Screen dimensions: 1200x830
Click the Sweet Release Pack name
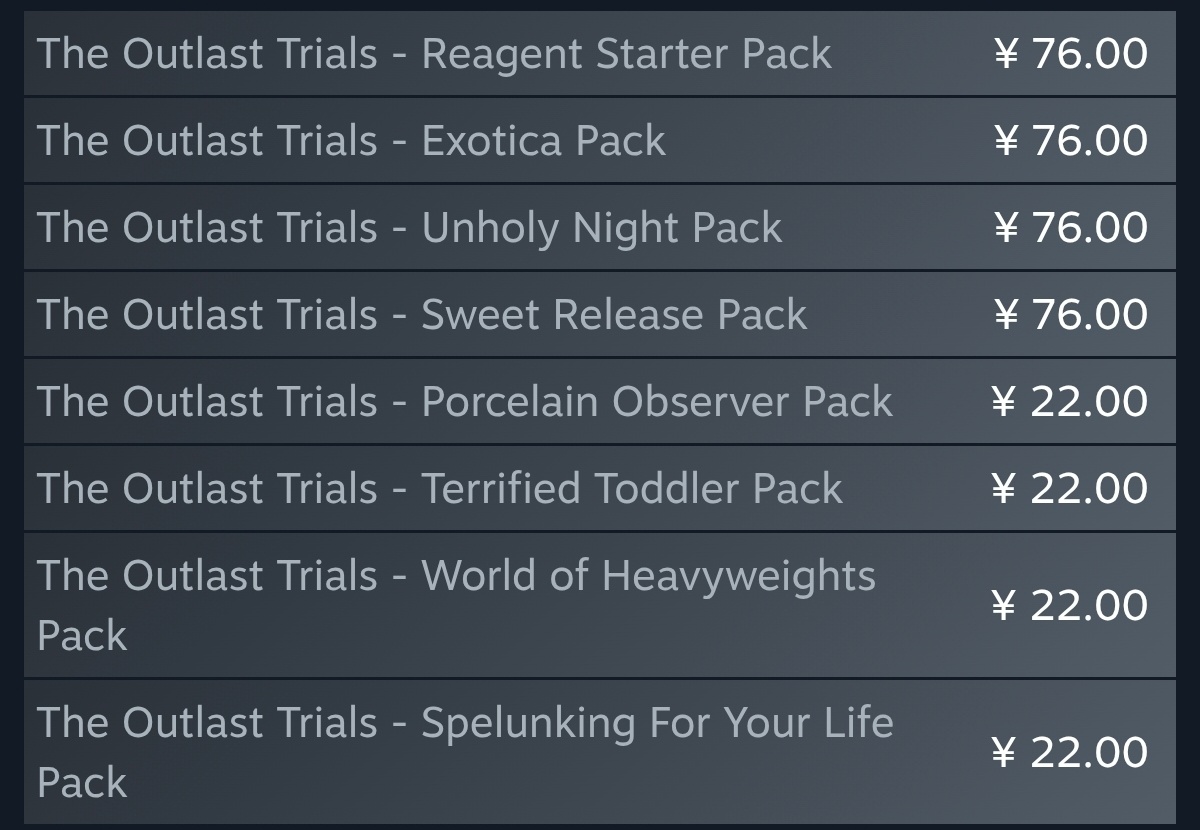(x=421, y=315)
